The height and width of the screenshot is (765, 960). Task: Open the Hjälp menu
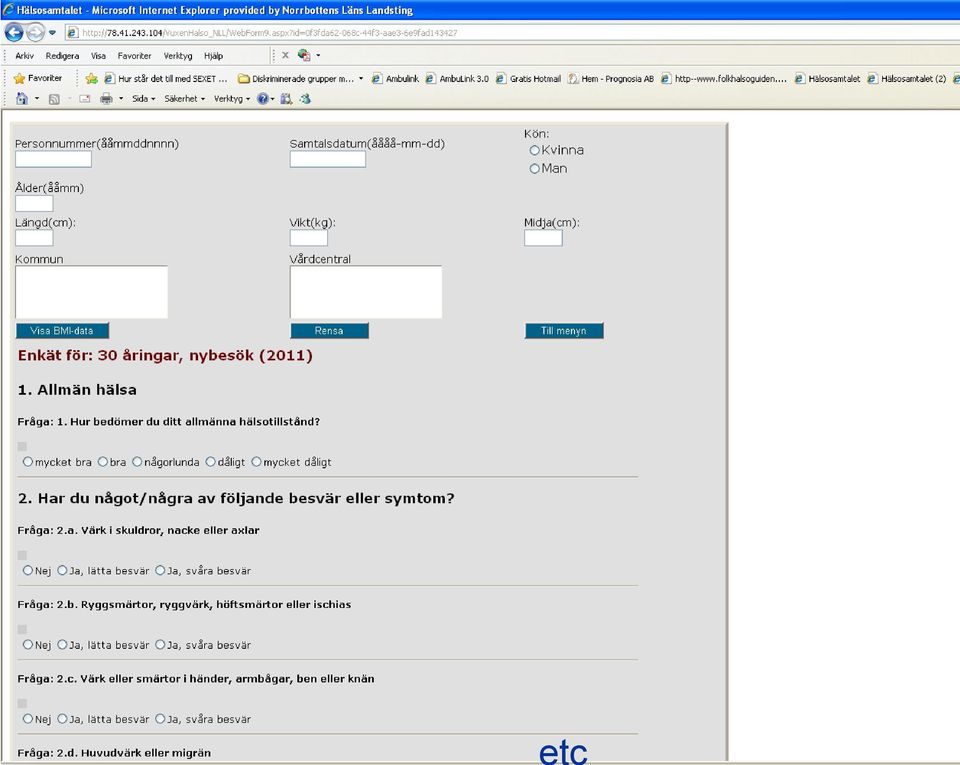[214, 56]
